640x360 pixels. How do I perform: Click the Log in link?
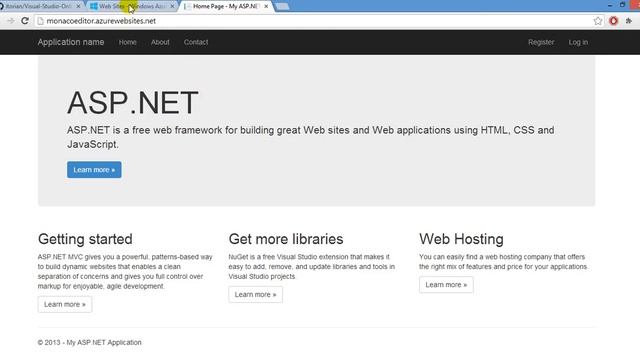[x=578, y=42]
